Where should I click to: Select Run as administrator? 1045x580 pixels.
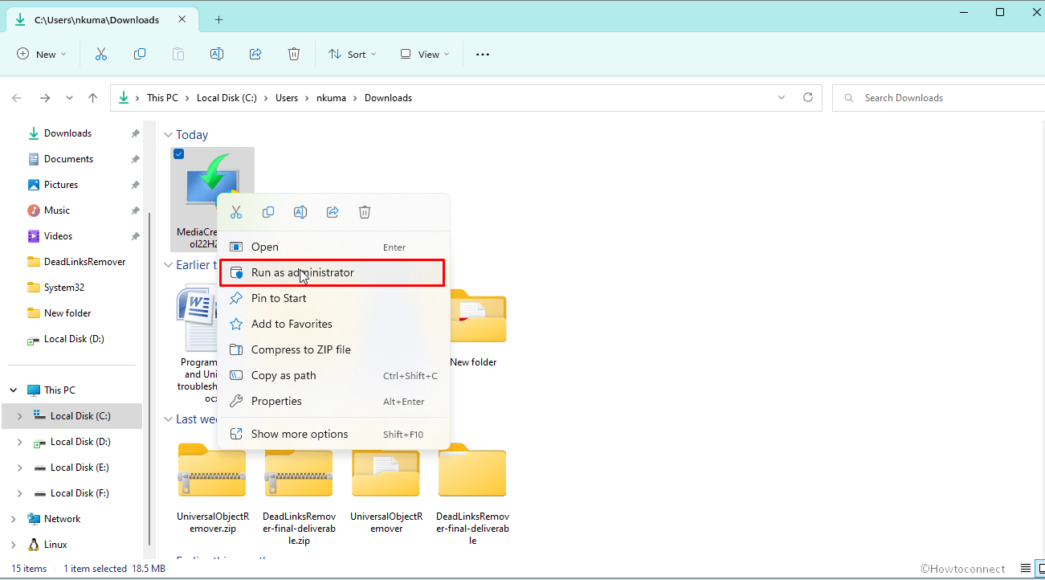click(302, 272)
